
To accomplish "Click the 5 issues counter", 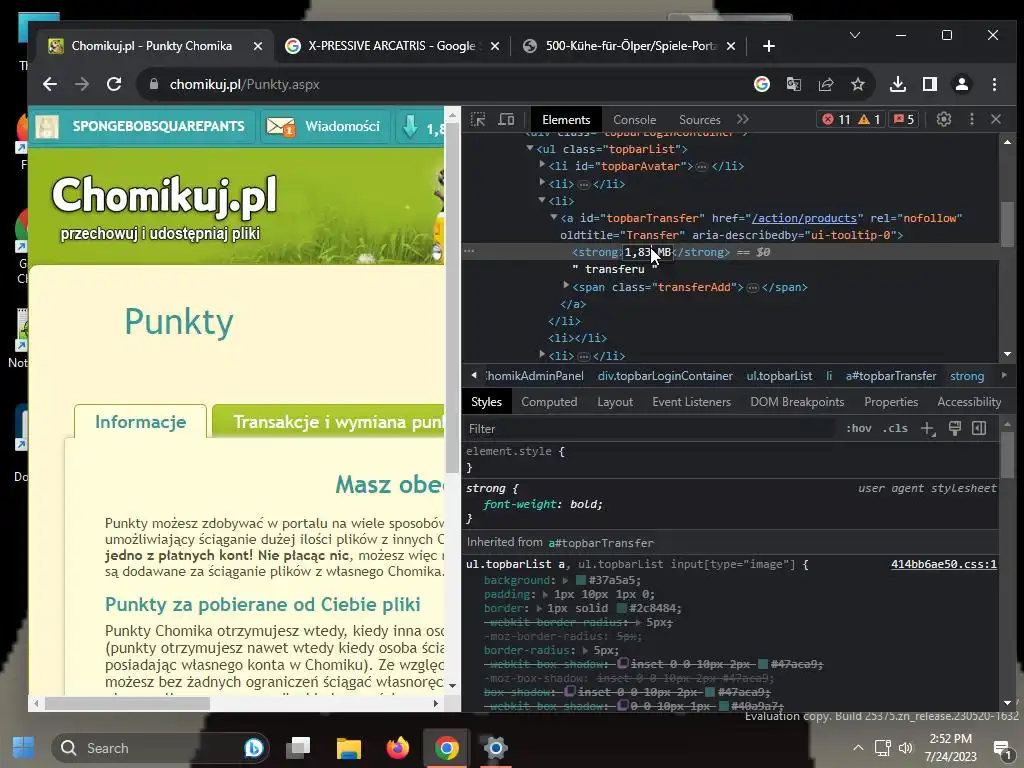I will click(904, 120).
